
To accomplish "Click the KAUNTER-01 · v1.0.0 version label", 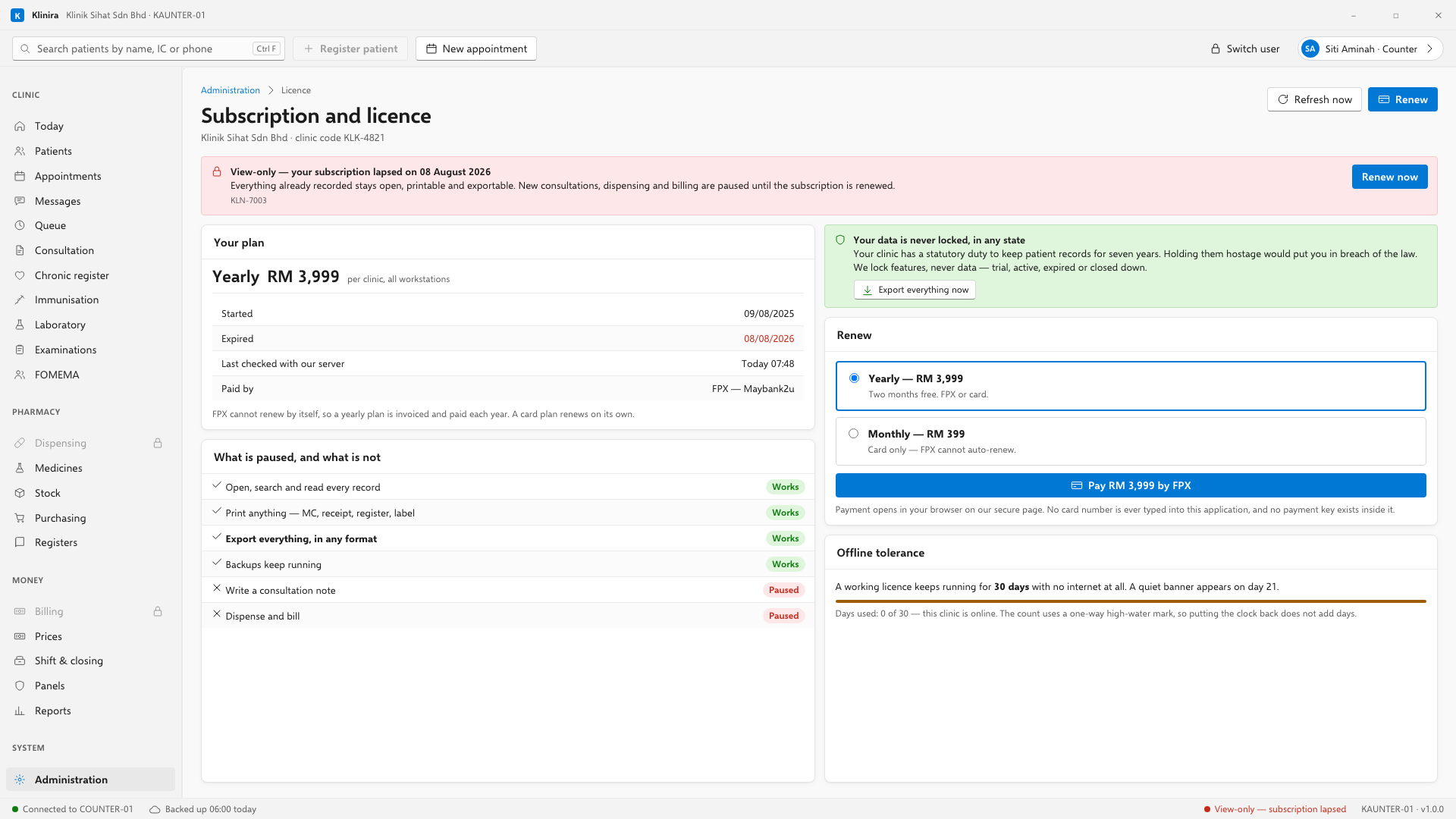I will 1402,809.
